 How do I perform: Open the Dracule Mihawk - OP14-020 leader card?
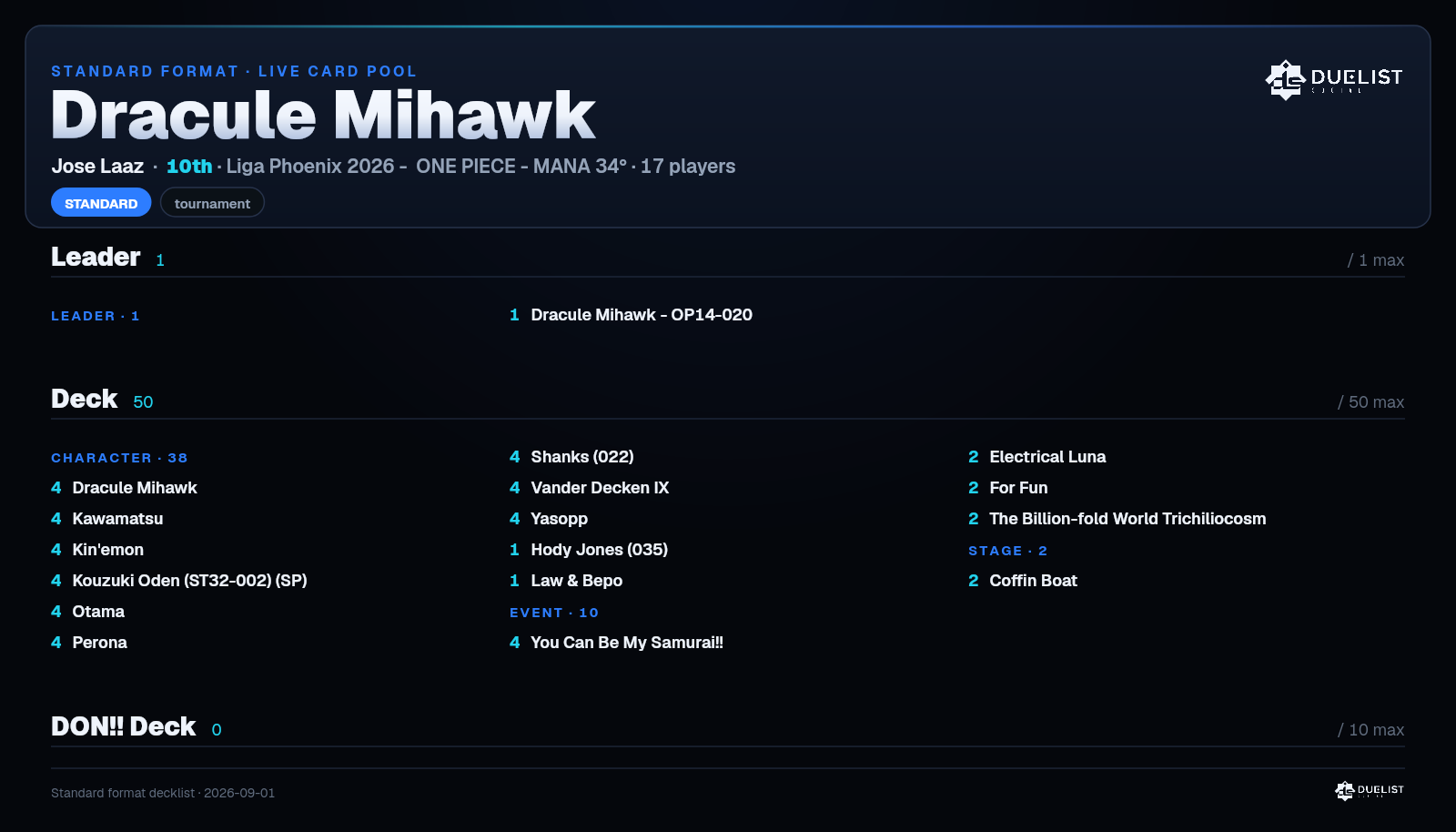[631, 315]
